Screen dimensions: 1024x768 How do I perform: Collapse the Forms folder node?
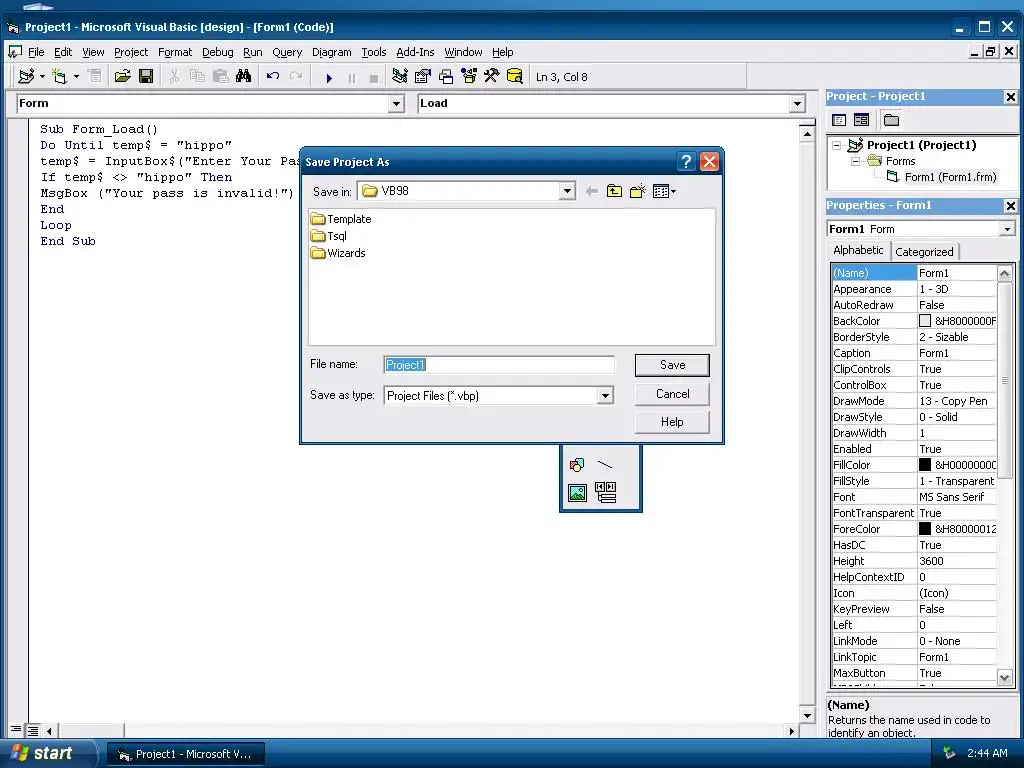[x=855, y=161]
